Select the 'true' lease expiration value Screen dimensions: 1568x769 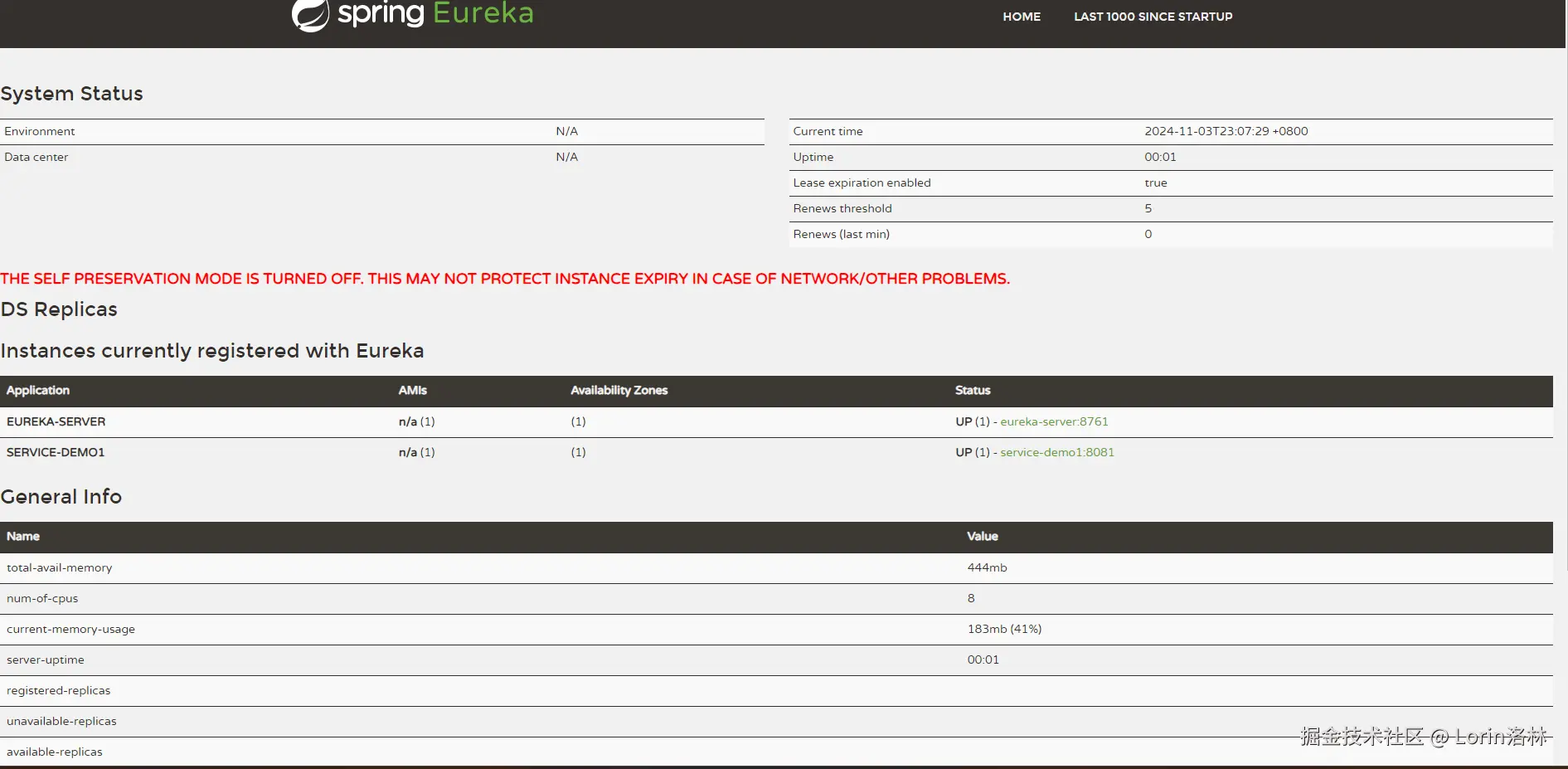coord(1156,183)
